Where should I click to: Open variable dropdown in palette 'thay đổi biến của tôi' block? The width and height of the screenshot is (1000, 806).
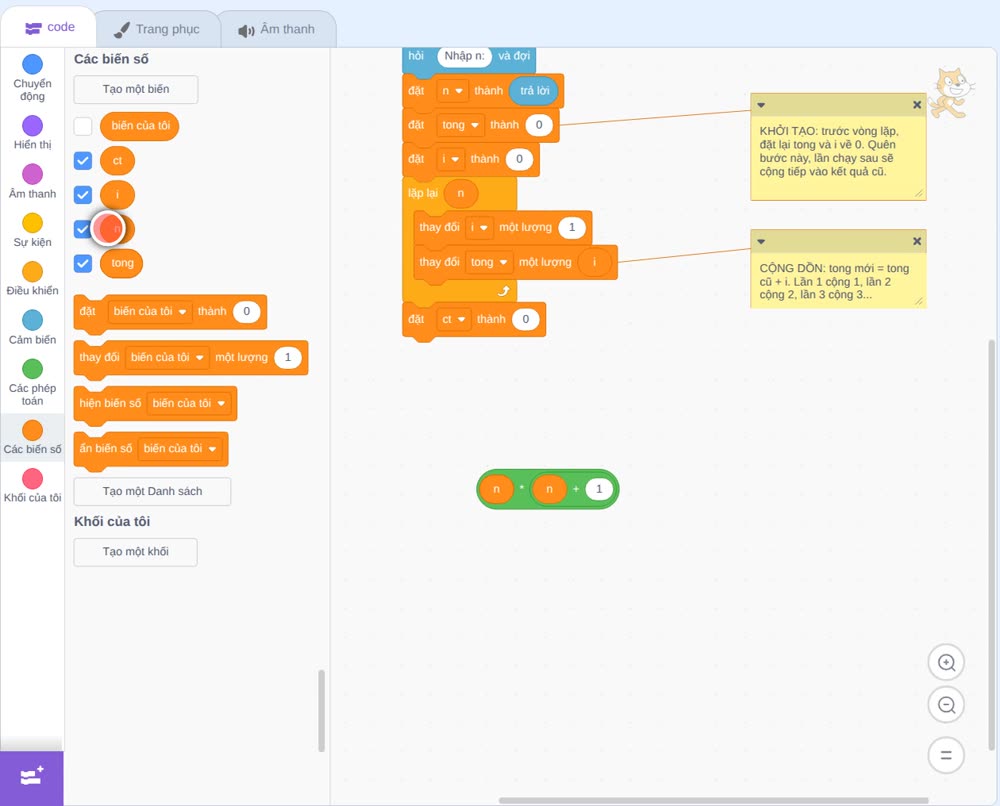(167, 357)
